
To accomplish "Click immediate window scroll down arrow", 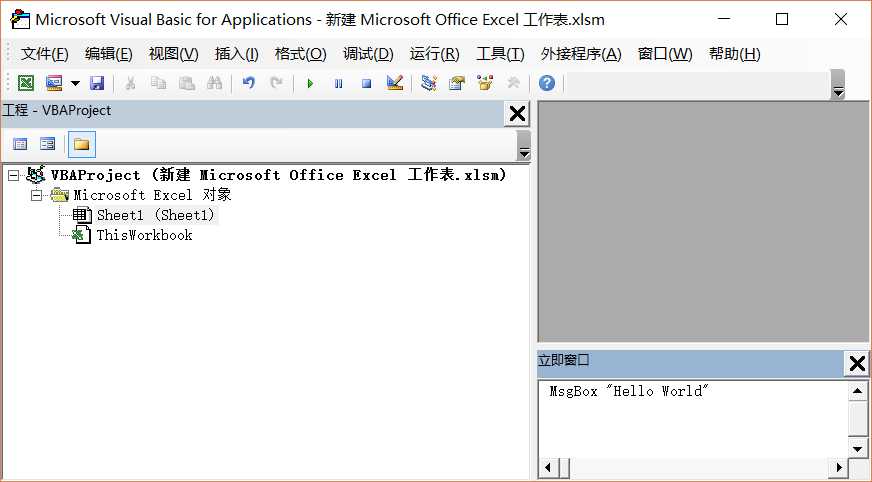I will [x=857, y=449].
